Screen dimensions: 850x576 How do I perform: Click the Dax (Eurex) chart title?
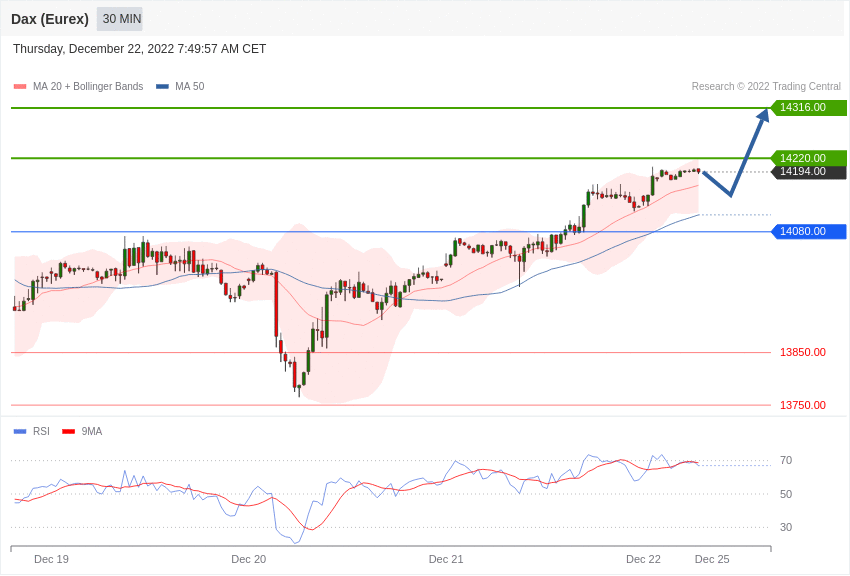(50, 19)
